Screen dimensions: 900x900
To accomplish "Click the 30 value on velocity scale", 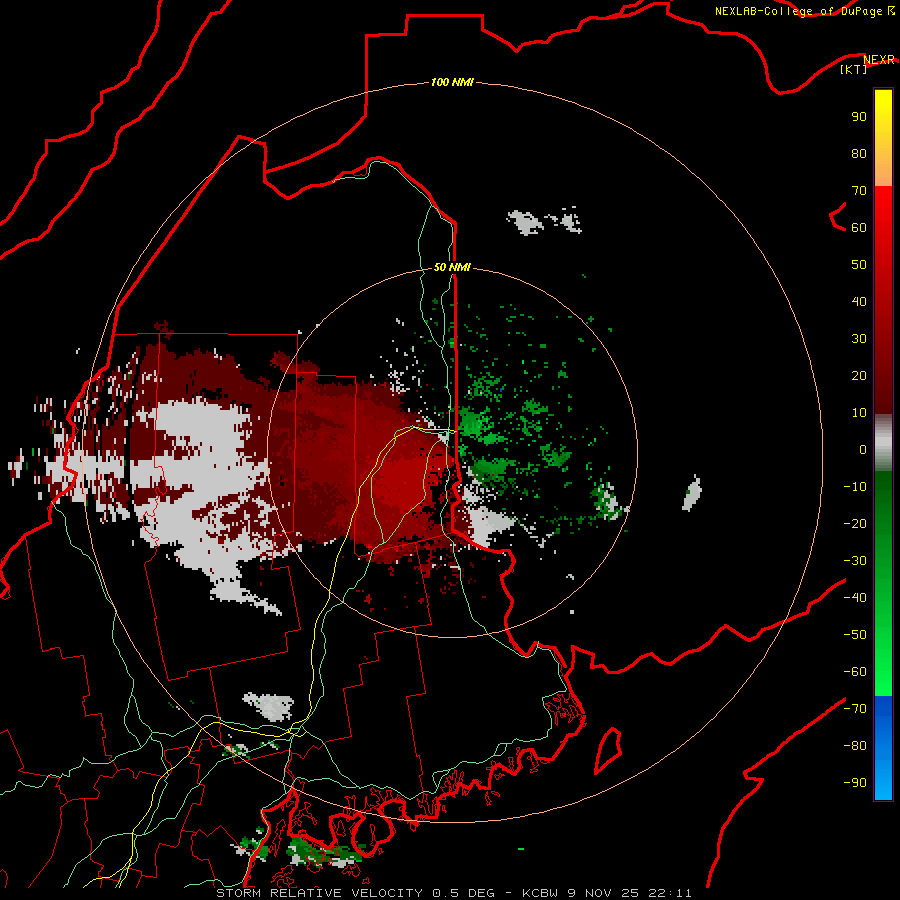I will point(859,339).
